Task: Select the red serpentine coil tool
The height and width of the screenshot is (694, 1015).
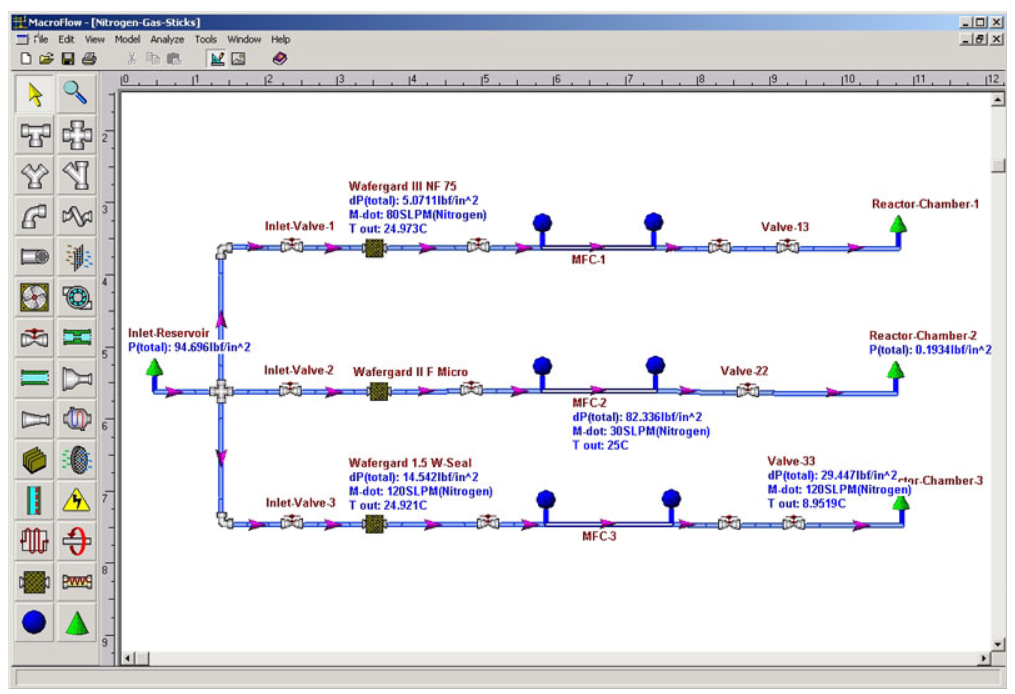Action: click(35, 541)
